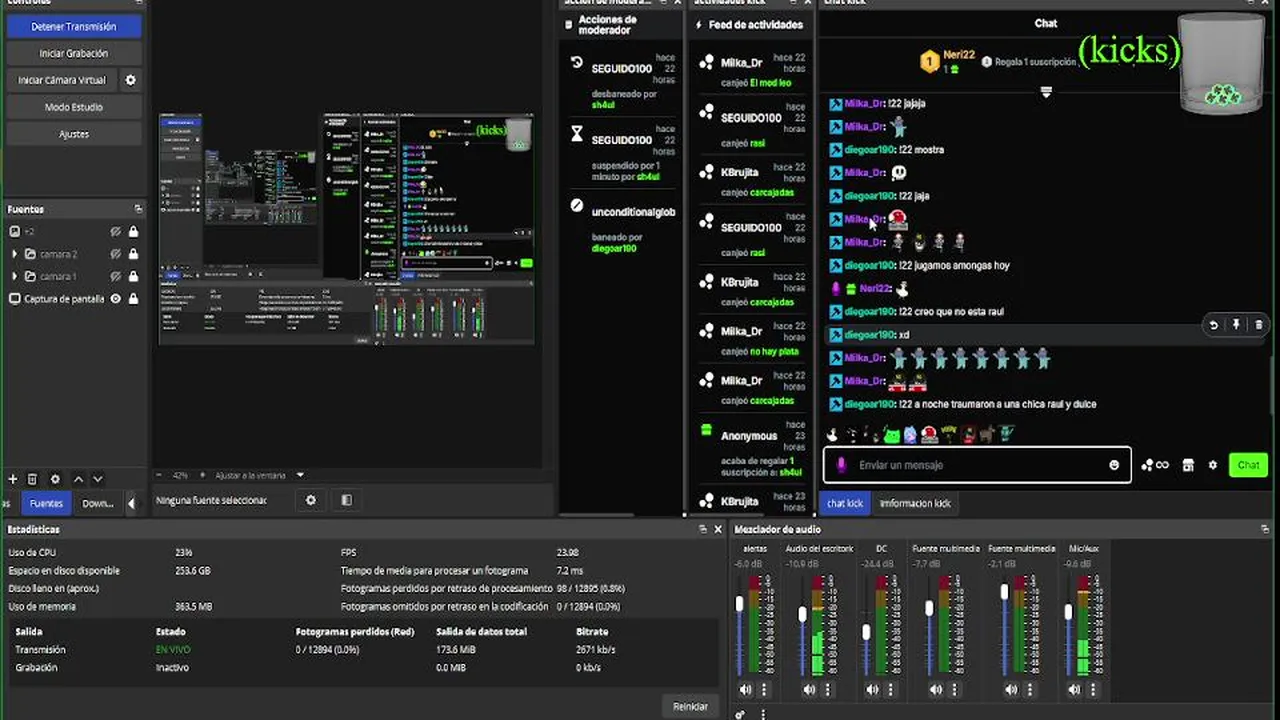Mute the Mic/Aux channel
The width and height of the screenshot is (1280, 720).
[x=1074, y=689]
